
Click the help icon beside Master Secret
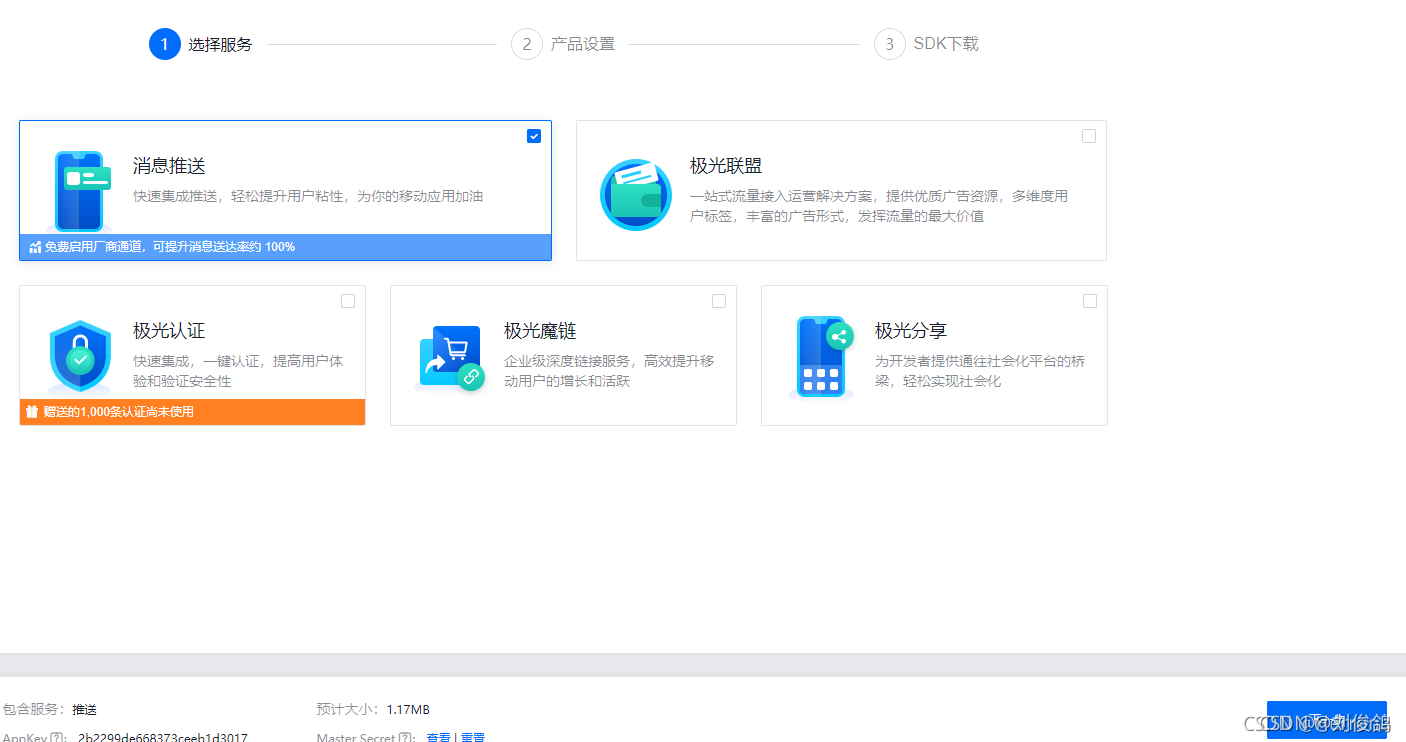point(406,738)
